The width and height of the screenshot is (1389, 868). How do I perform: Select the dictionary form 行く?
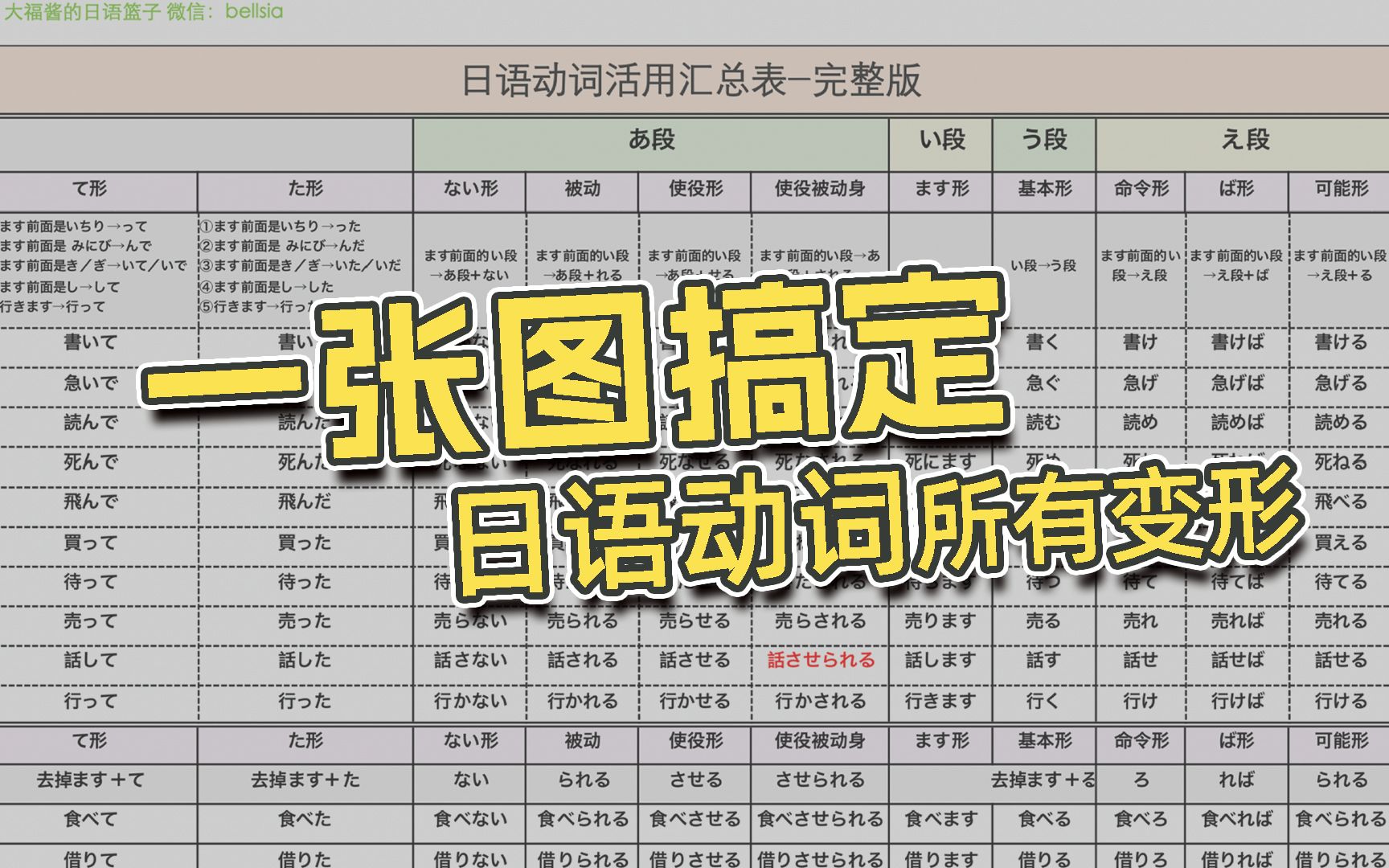click(x=1043, y=702)
